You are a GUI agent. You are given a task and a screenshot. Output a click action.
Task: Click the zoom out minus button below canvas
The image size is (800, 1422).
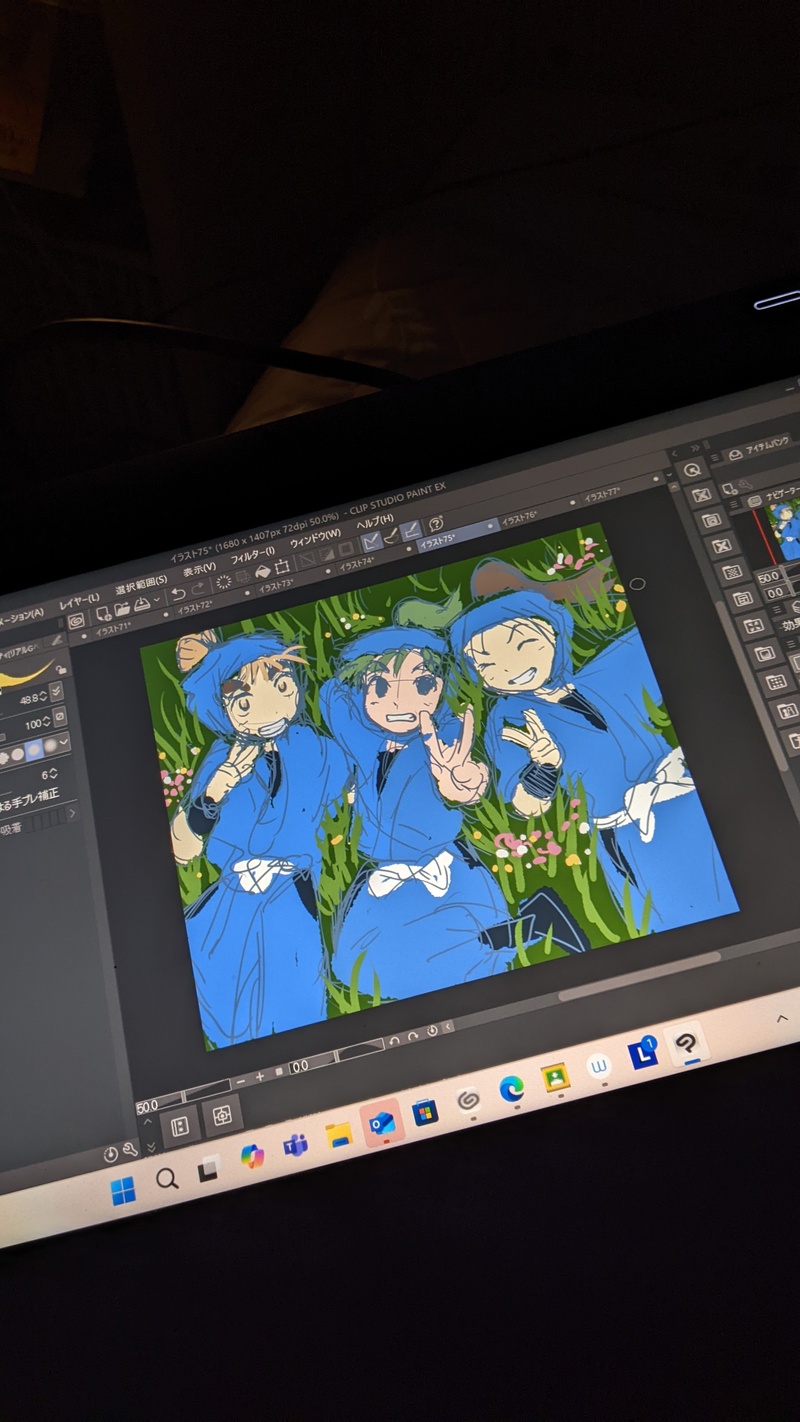(240, 1082)
